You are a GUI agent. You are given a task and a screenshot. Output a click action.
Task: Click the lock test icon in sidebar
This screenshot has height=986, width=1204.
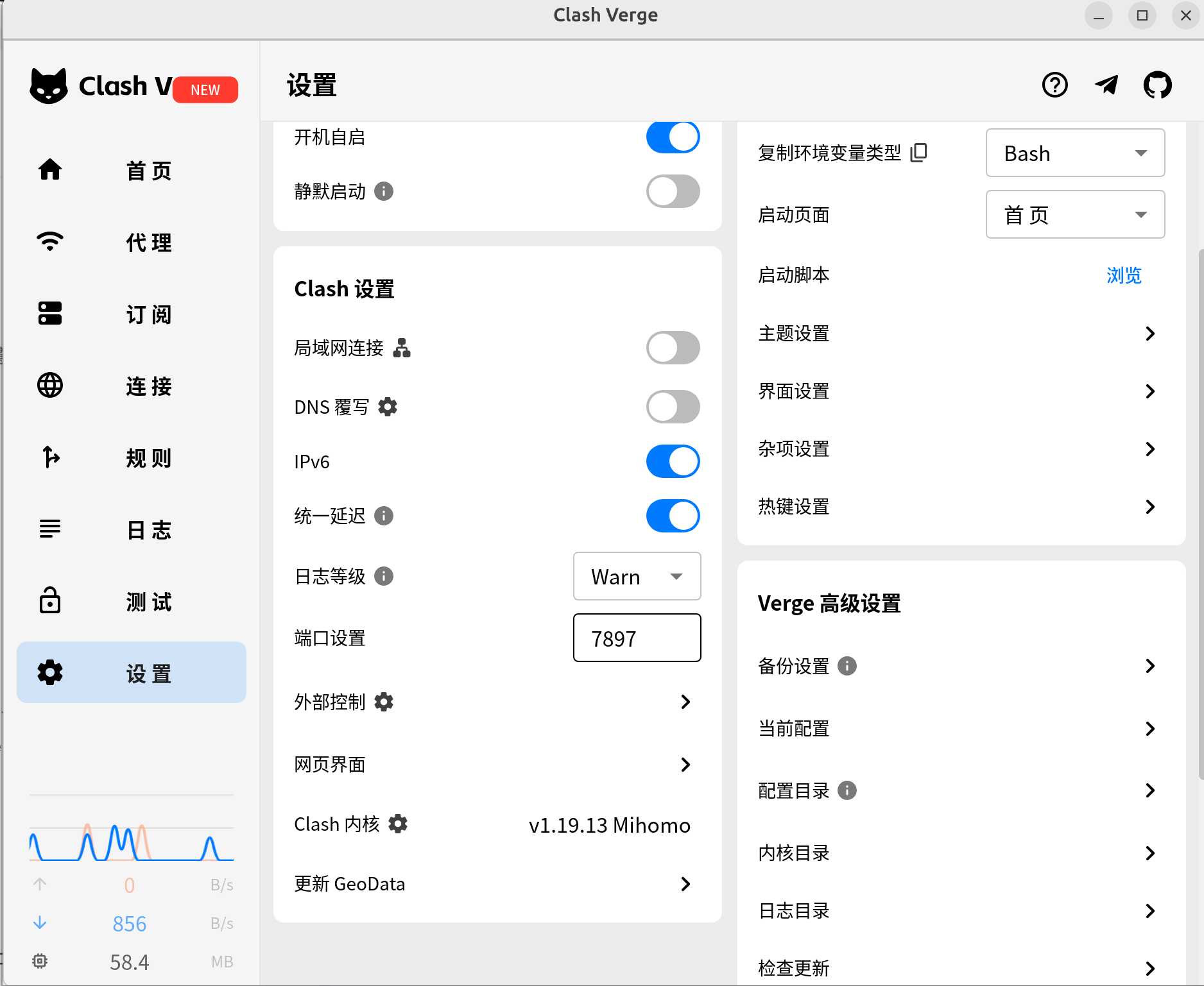[x=50, y=600]
